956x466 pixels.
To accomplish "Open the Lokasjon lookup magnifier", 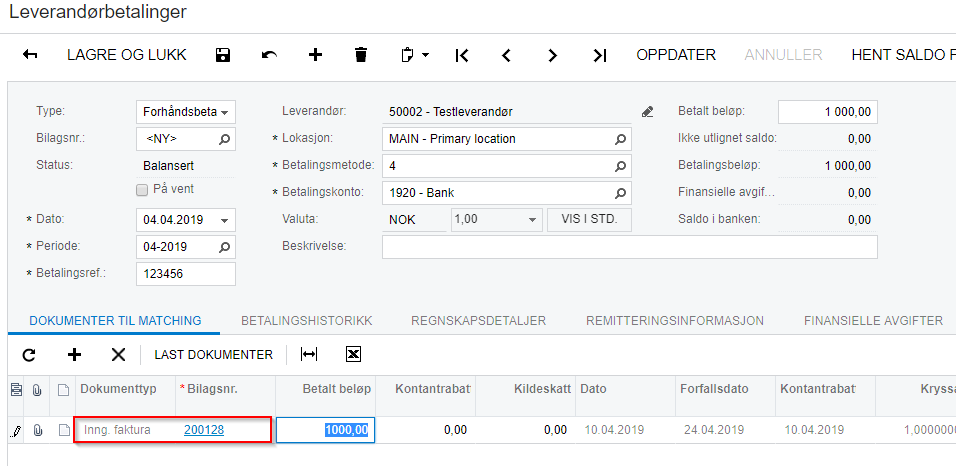I will 620,139.
